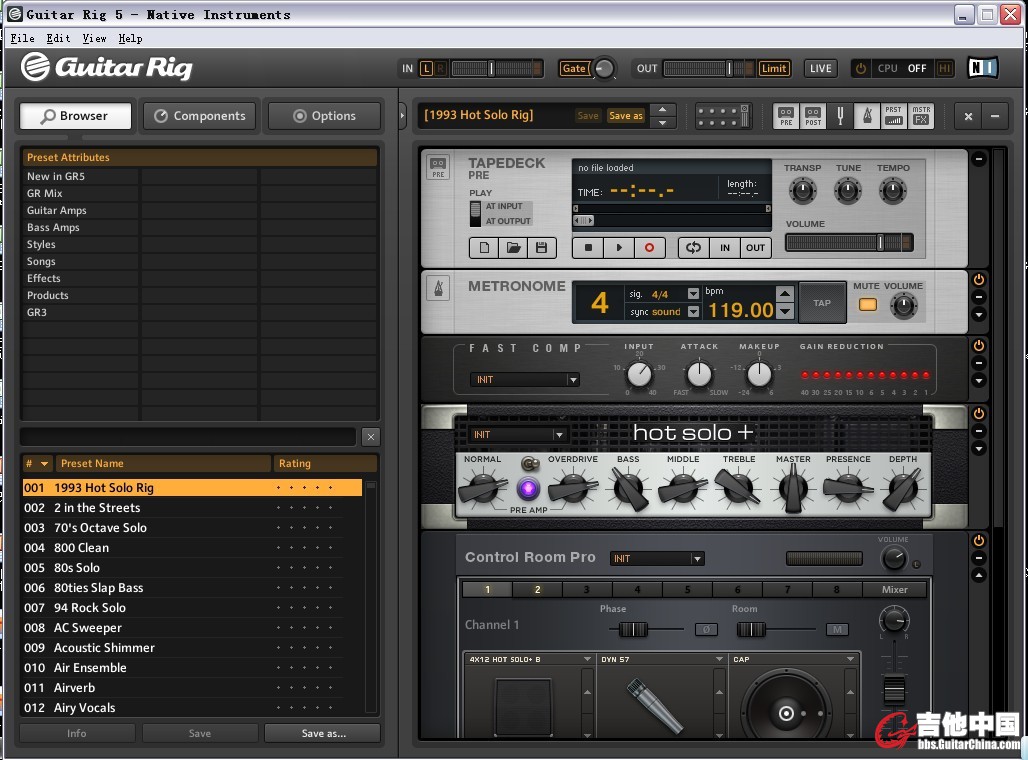Toggle the Noise Gate button

click(x=574, y=68)
